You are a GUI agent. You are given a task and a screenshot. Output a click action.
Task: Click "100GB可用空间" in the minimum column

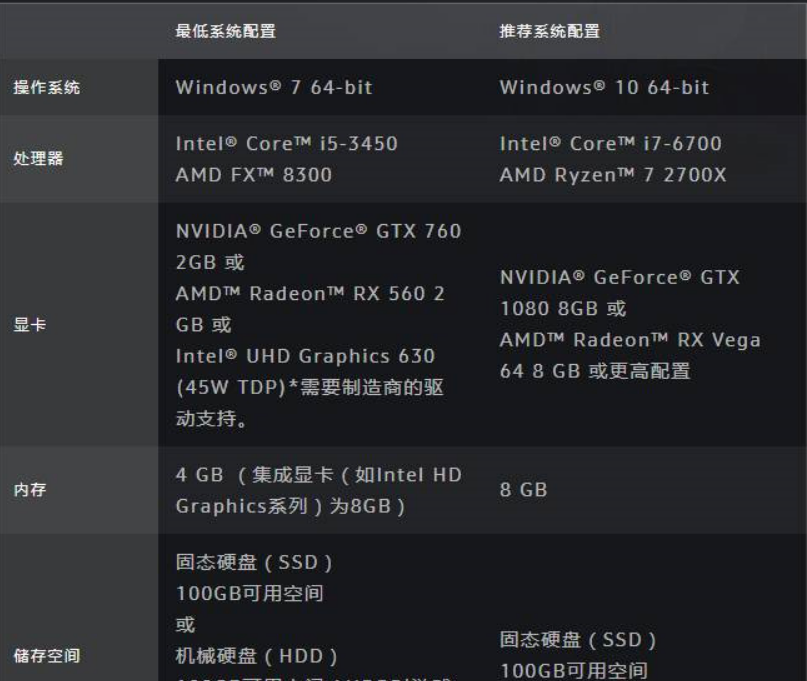(x=250, y=593)
